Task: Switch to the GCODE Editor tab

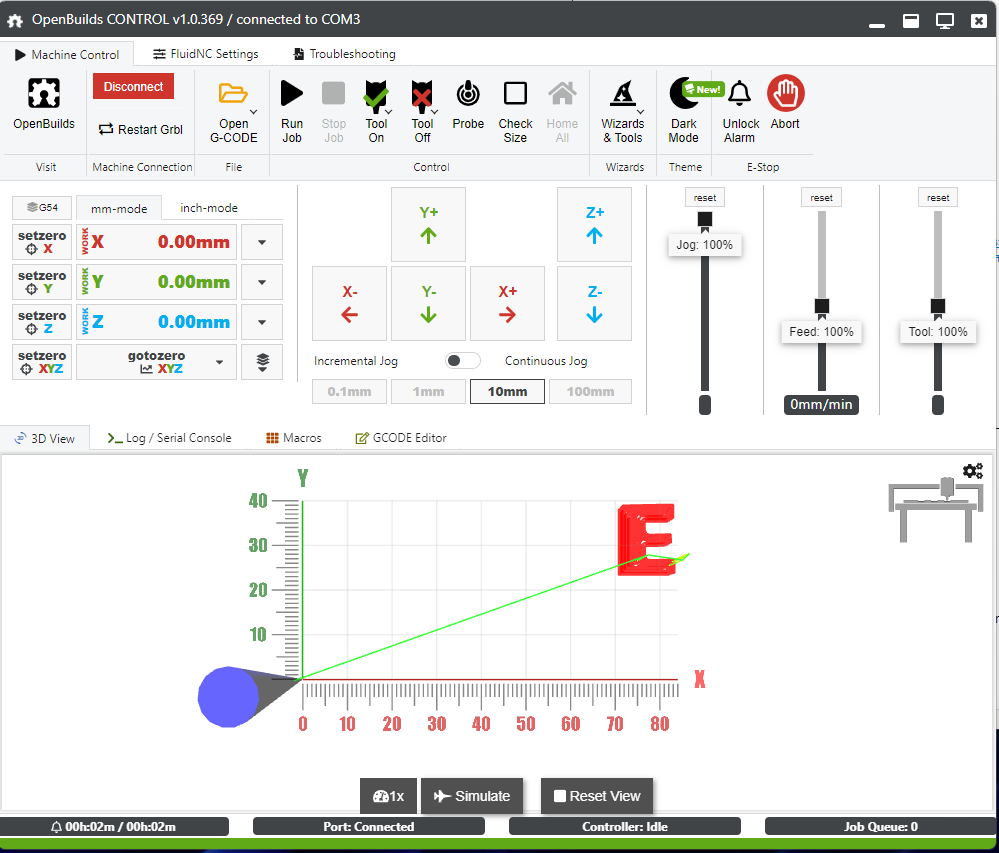Action: pos(401,438)
